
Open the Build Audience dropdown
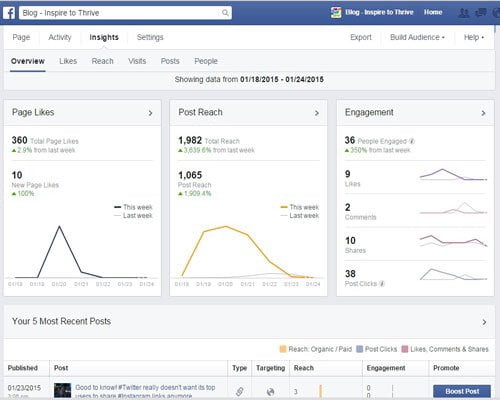(x=417, y=37)
